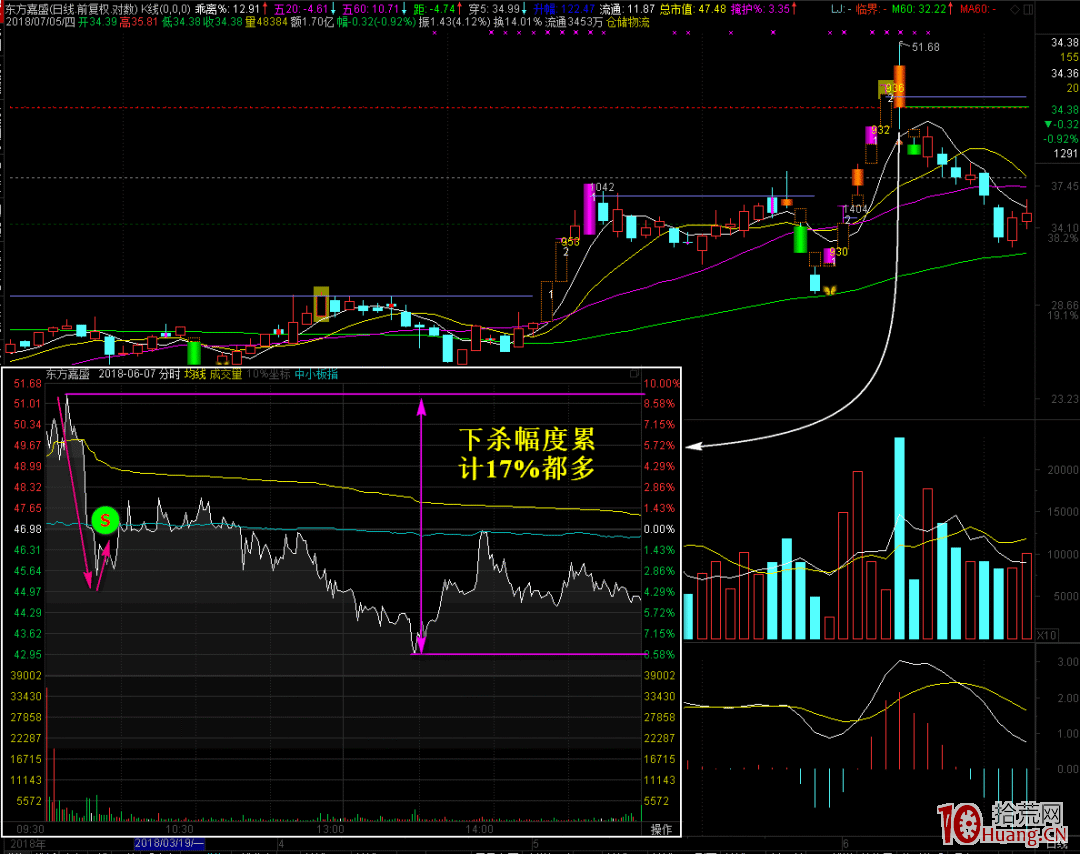1080x854 pixels.
Task: Click the K线(0,0,0) indicator label
Action: (166, 9)
